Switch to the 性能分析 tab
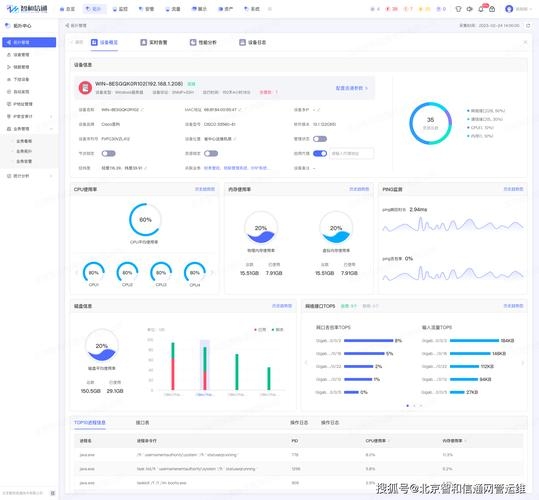 (203, 42)
